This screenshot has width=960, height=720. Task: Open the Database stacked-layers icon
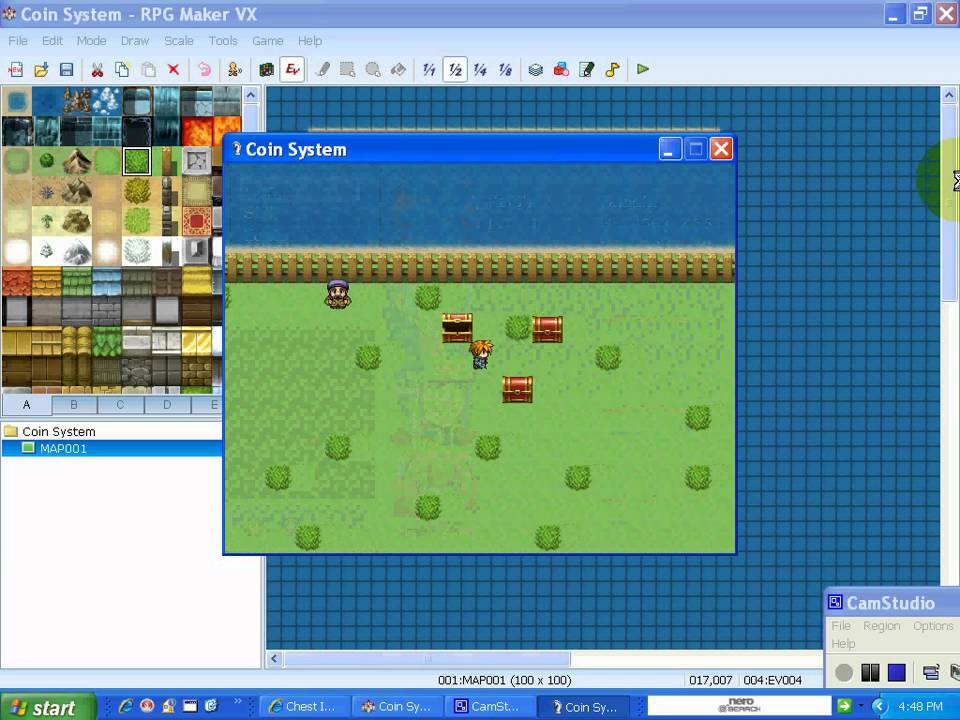[x=536, y=69]
